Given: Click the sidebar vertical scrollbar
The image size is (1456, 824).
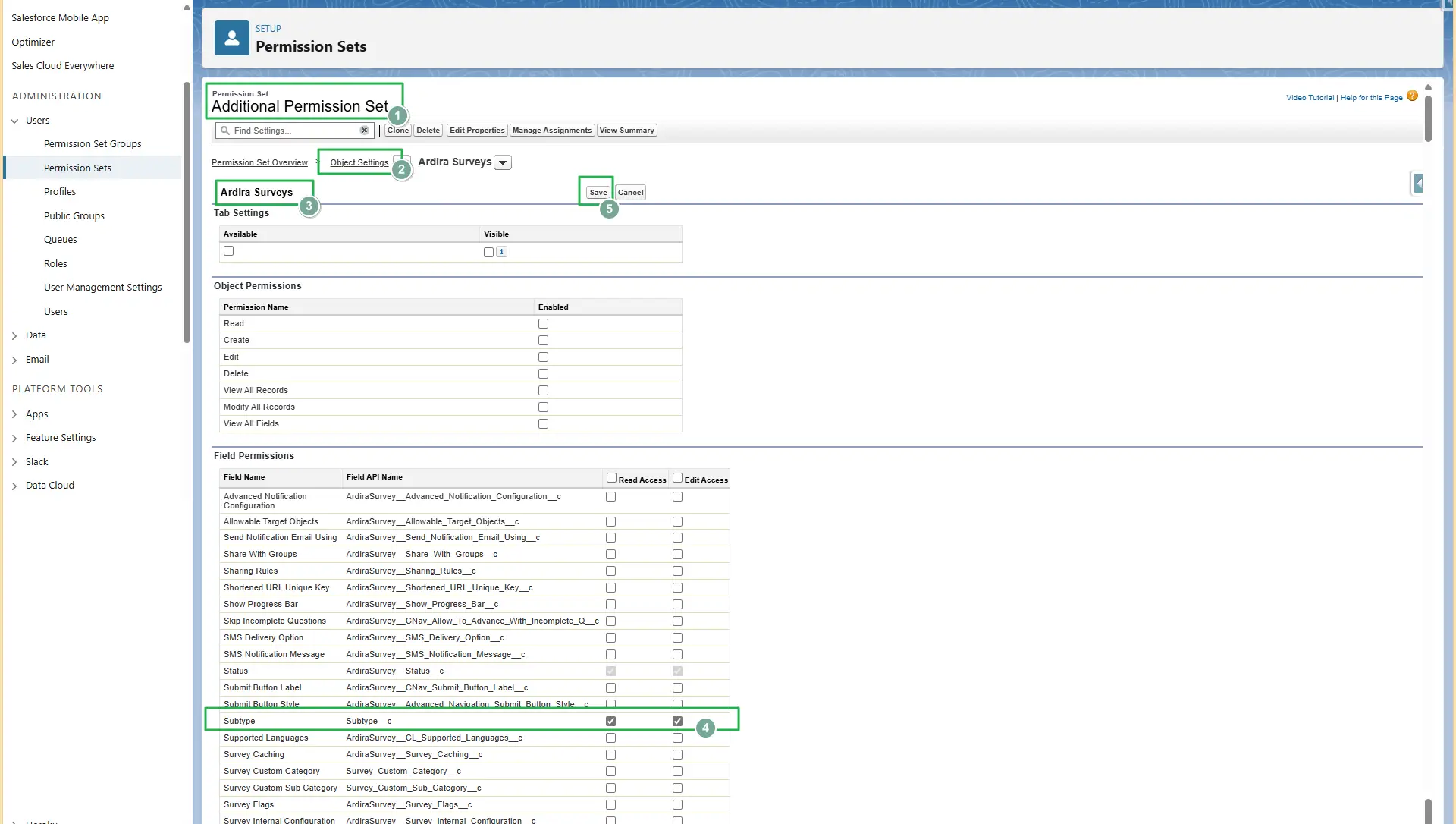Looking at the screenshot, I should click(x=187, y=212).
